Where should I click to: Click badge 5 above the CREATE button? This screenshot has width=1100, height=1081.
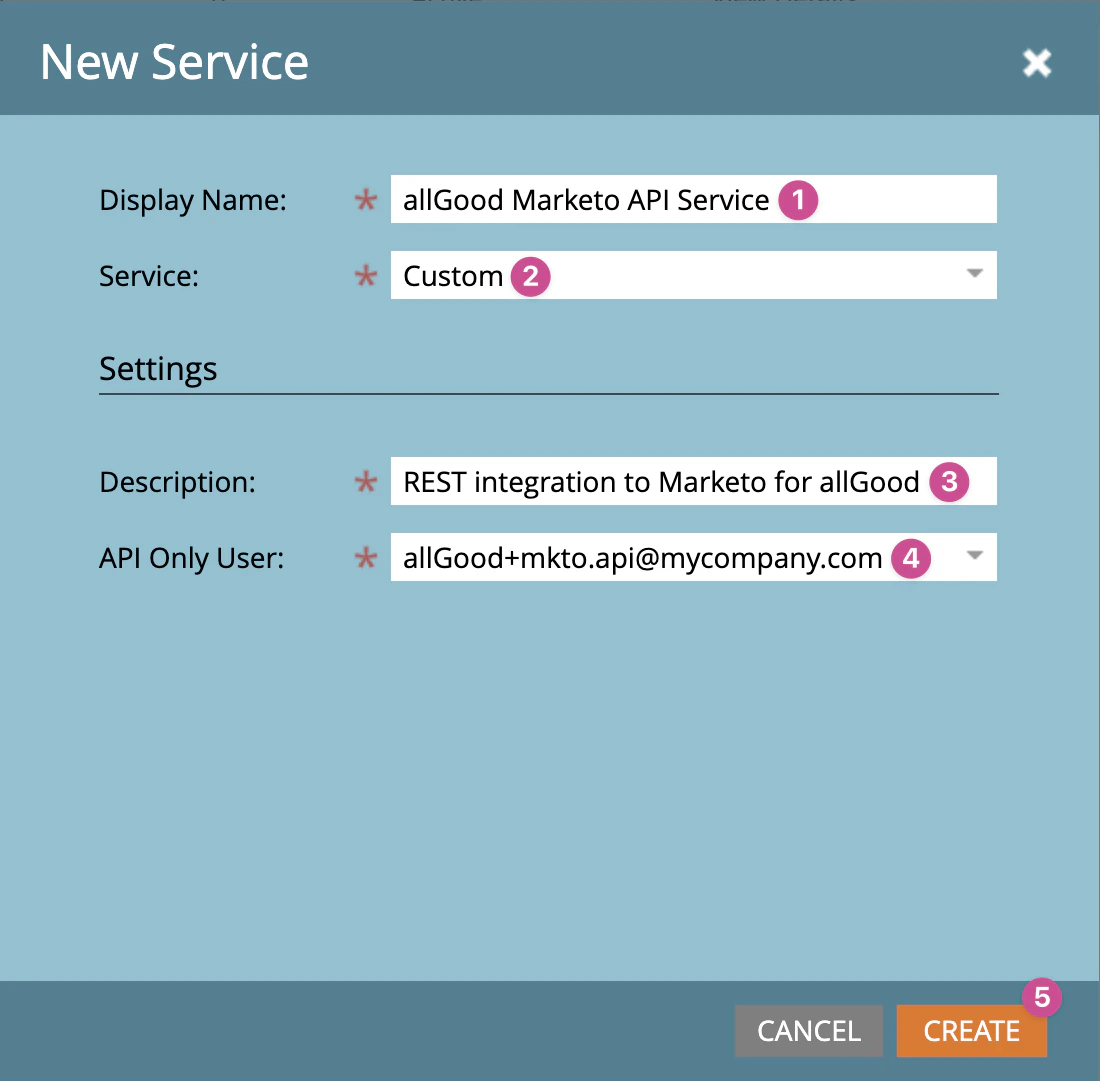tap(1041, 998)
